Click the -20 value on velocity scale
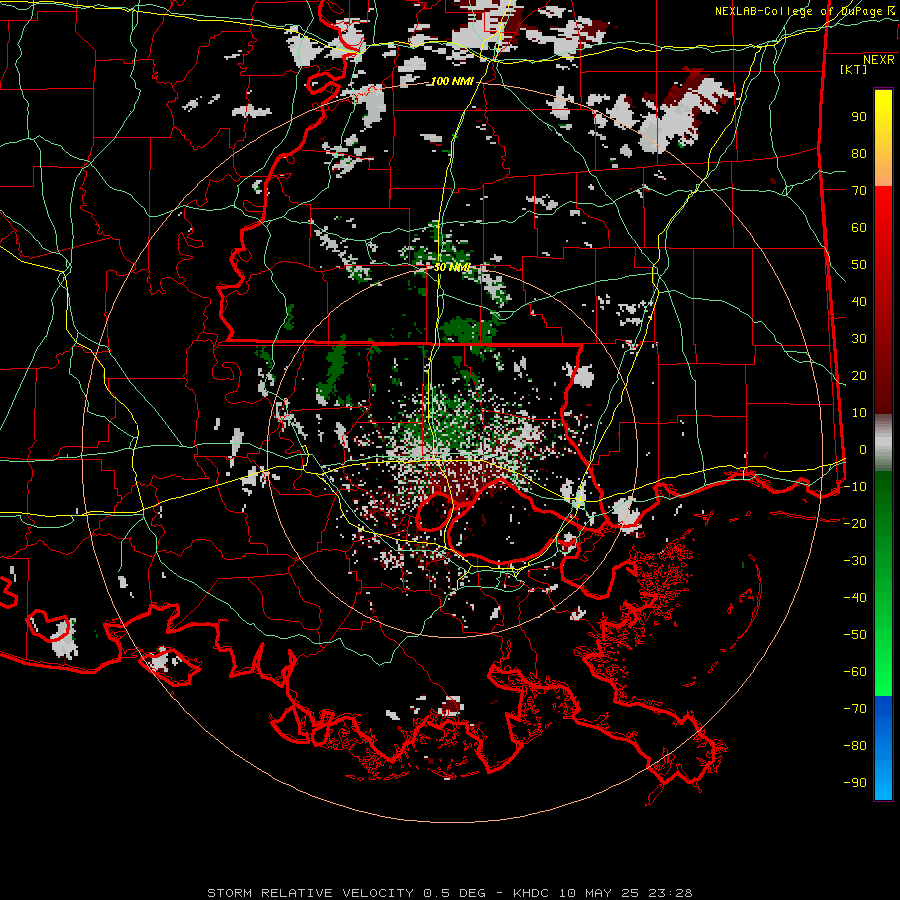Viewport: 900px width, 900px height. 855,523
